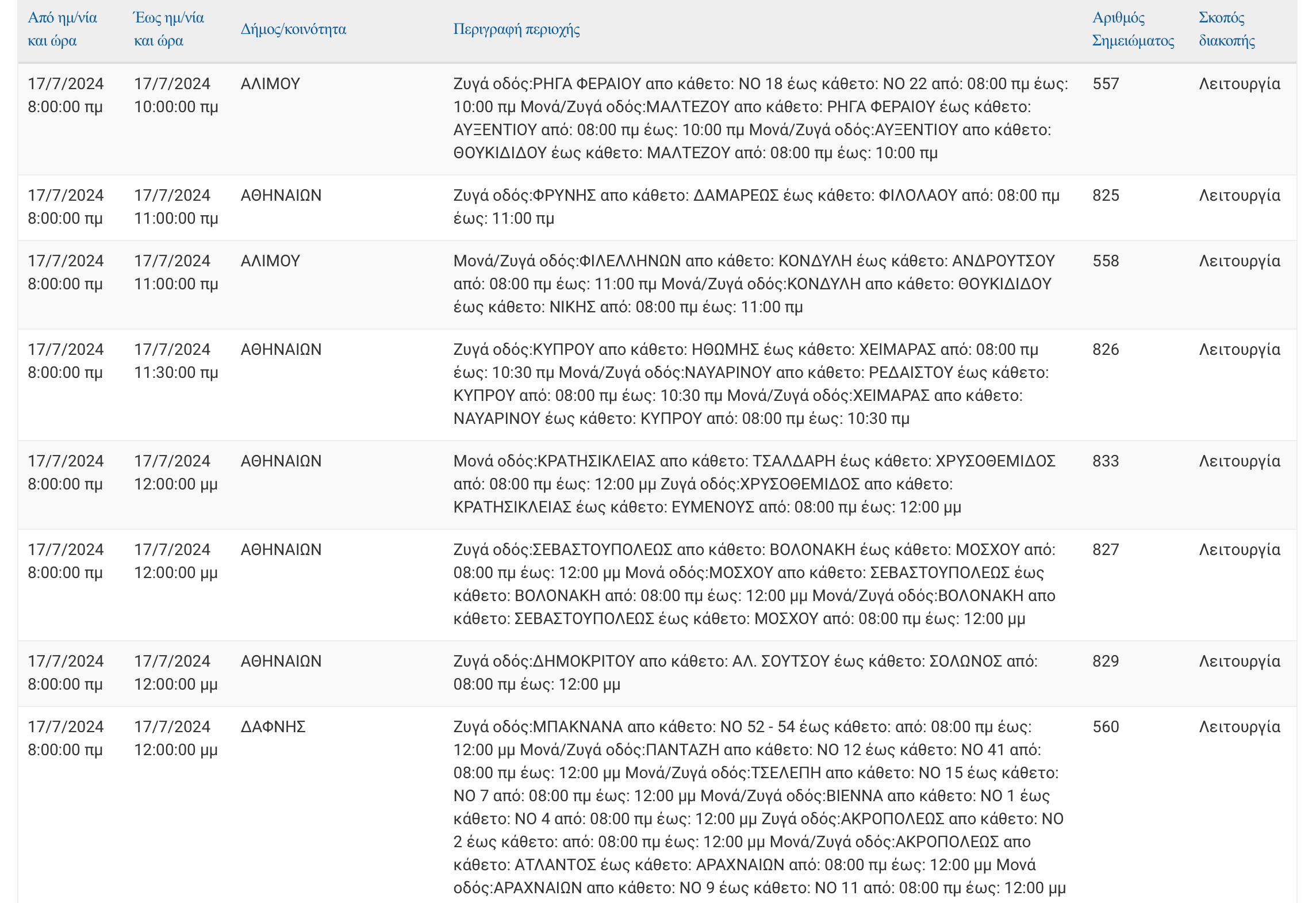Click Λειτουργία purpose in row 560

[1240, 727]
